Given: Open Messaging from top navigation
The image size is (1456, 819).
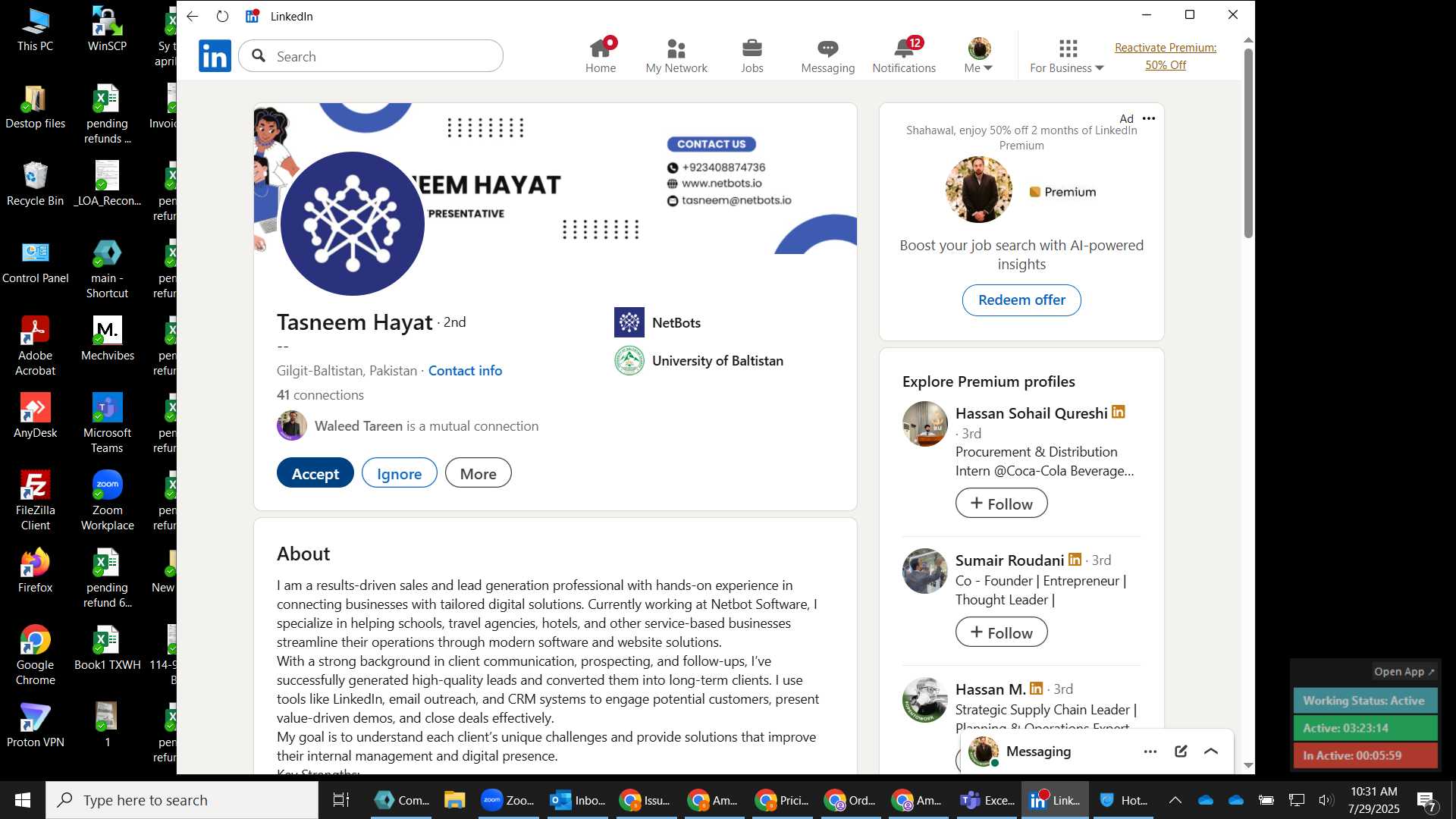Looking at the screenshot, I should tap(828, 56).
